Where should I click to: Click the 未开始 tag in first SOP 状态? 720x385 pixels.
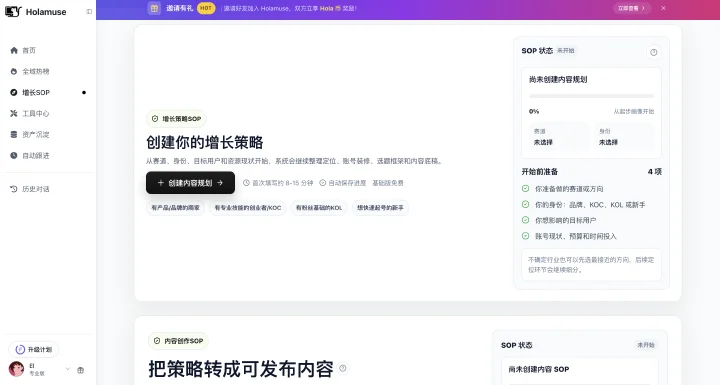pyautogui.click(x=566, y=51)
